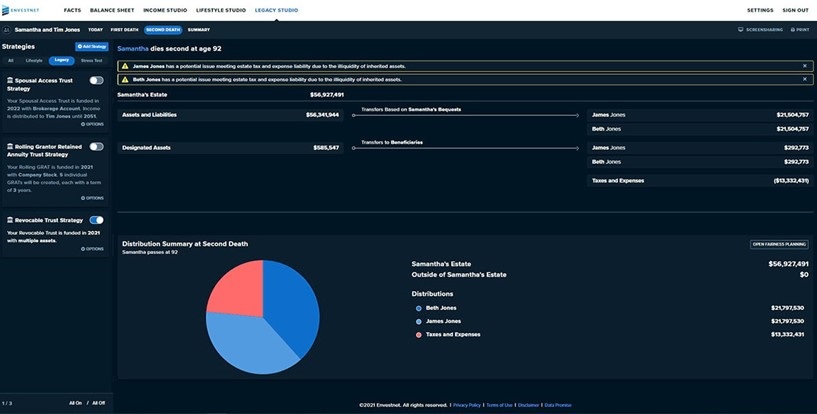Click the Designated Assets row
817x414 pixels.
(x=230, y=148)
